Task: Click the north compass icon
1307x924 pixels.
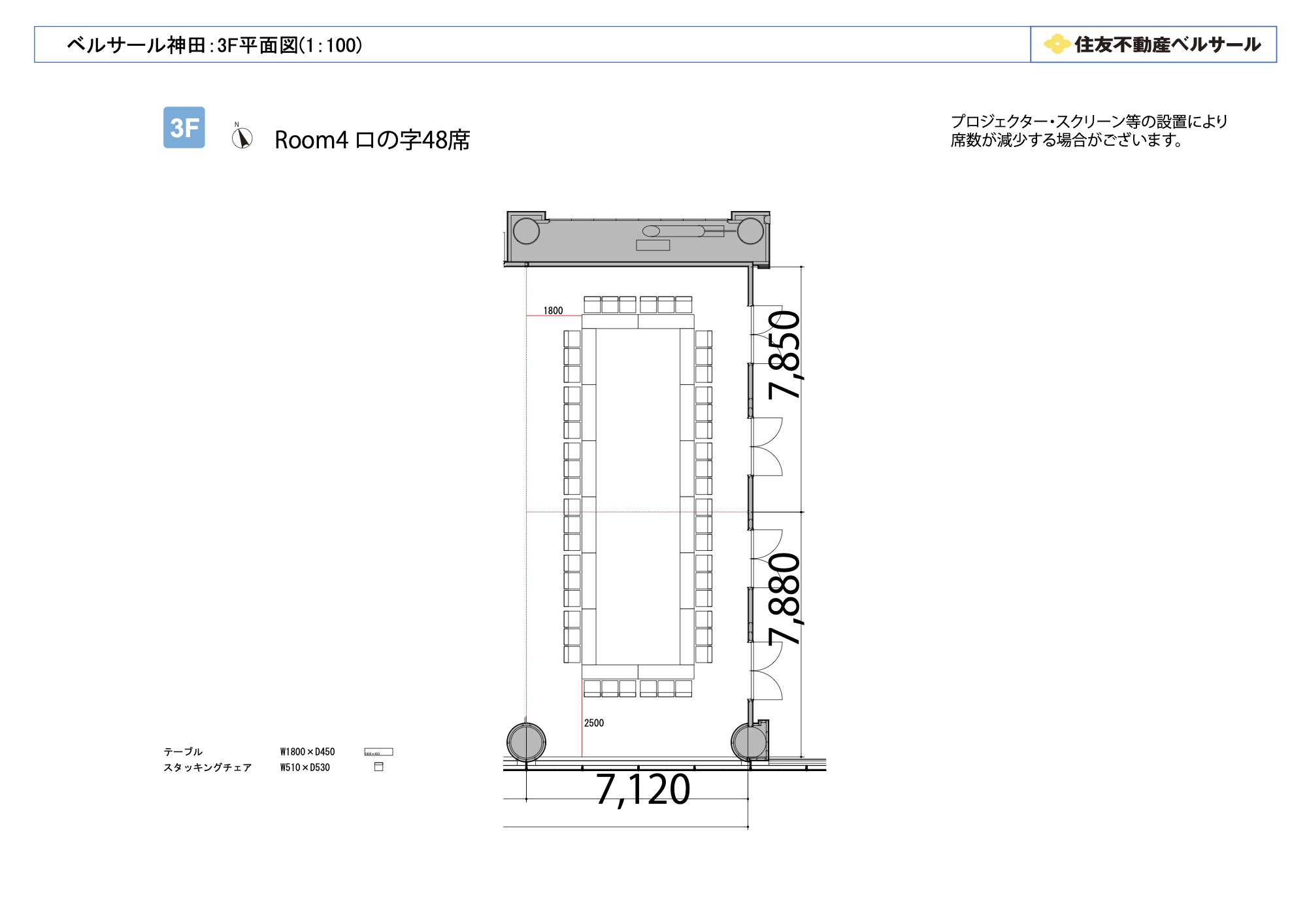Action: tap(242, 137)
